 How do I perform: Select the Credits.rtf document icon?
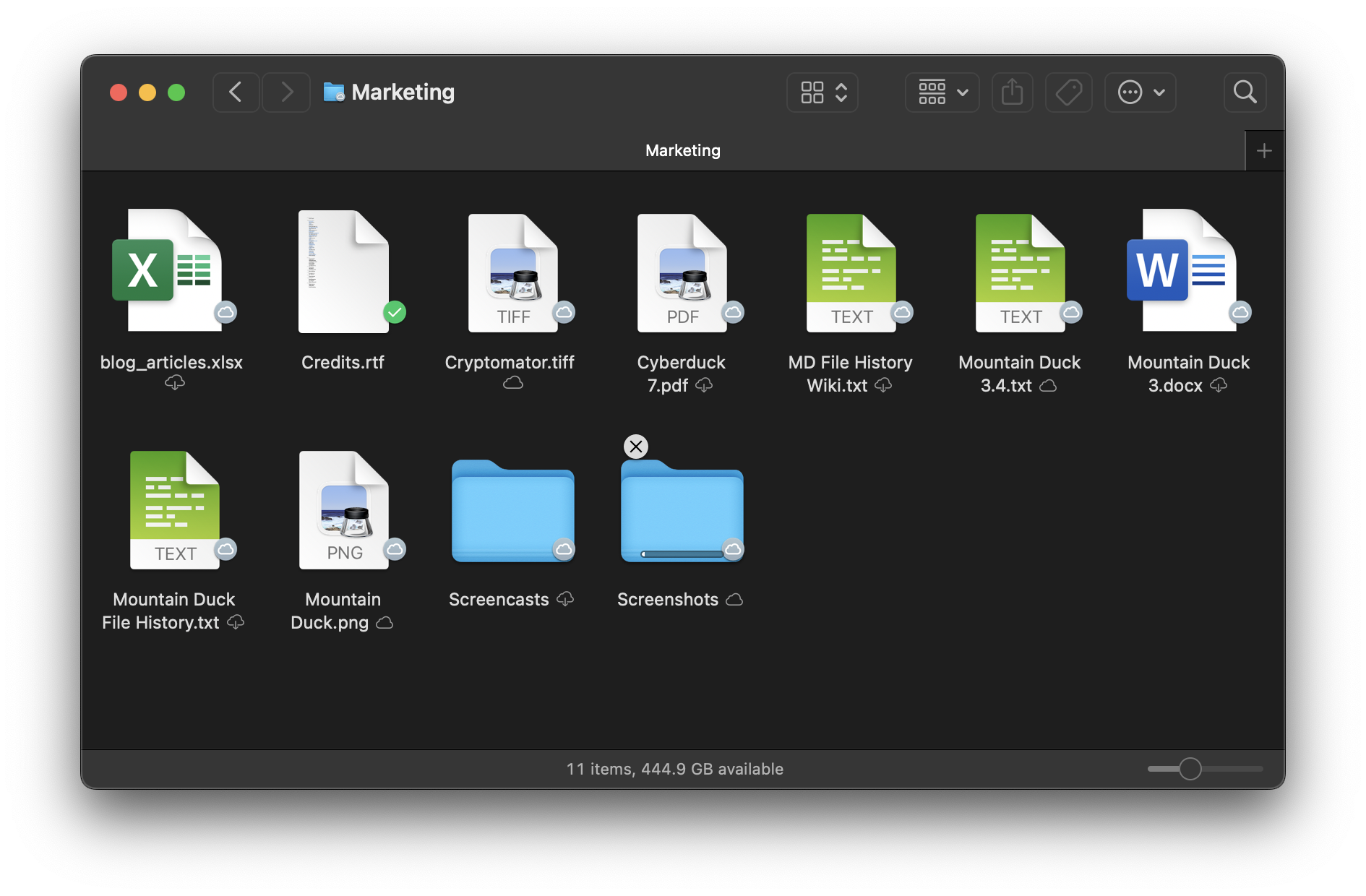point(343,271)
